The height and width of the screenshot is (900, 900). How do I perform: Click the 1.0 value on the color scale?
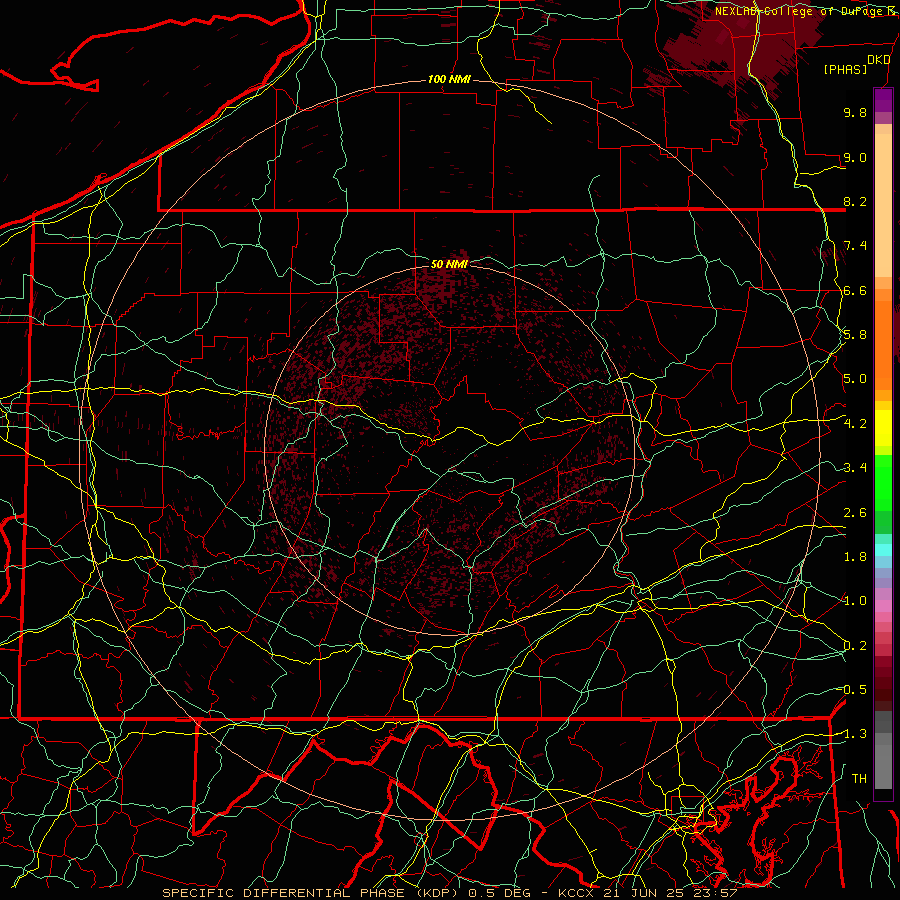coord(855,601)
